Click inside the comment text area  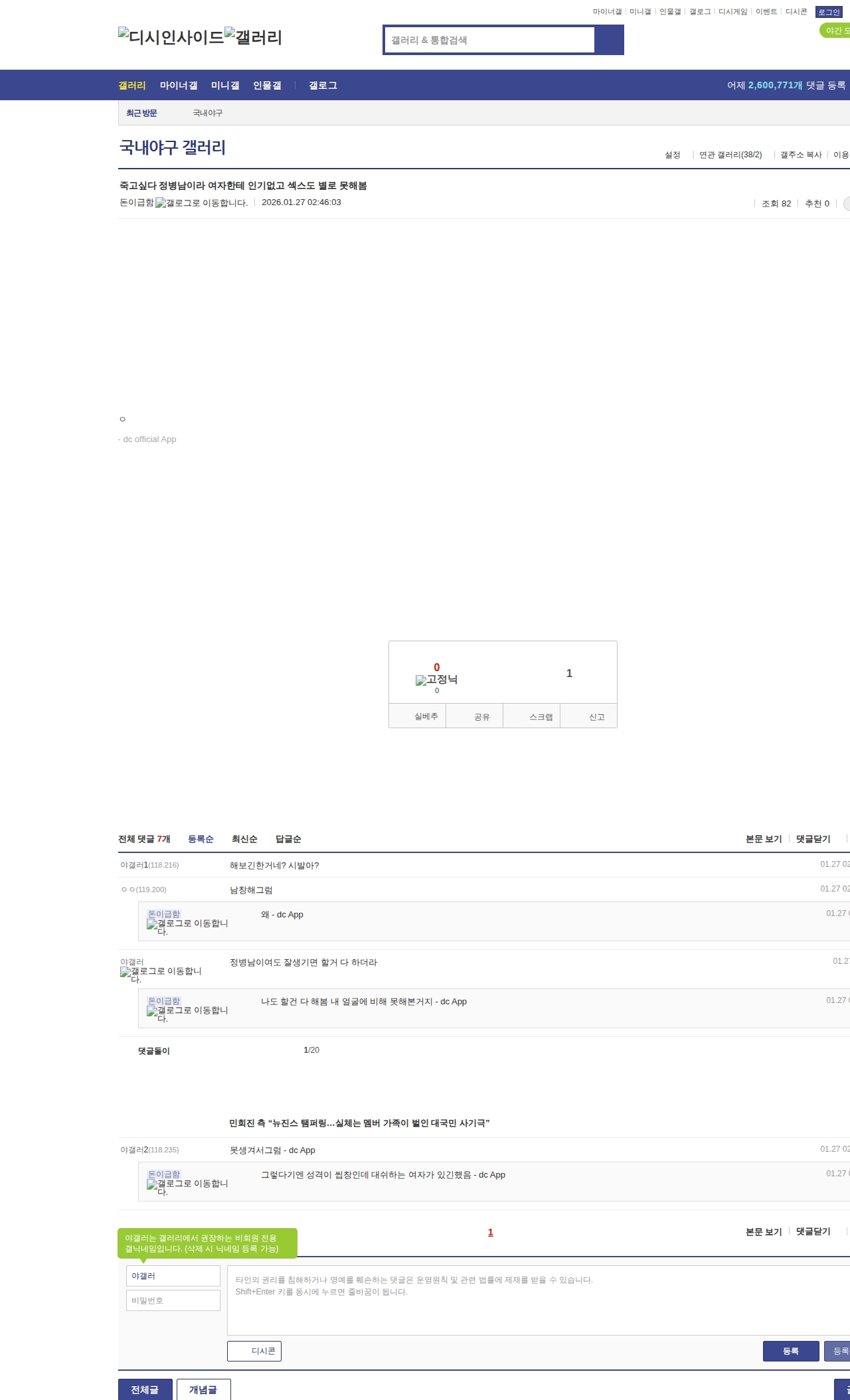coord(539,1300)
